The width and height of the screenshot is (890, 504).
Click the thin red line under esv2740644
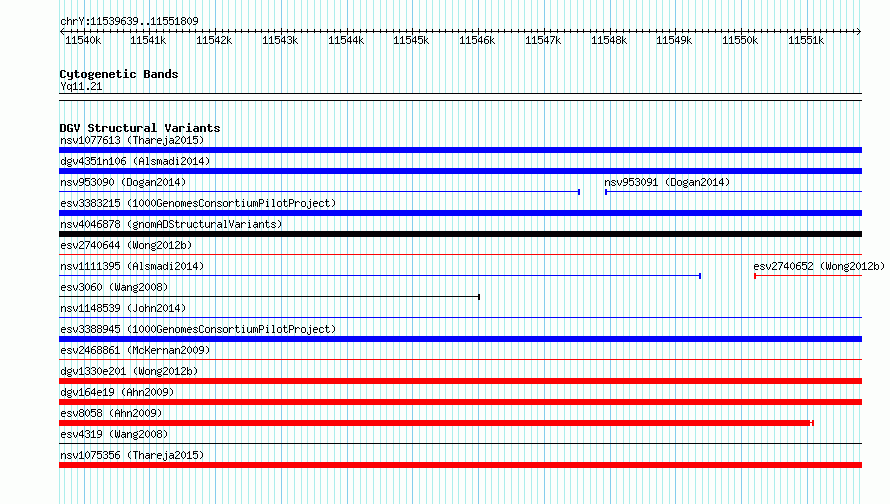[460, 255]
